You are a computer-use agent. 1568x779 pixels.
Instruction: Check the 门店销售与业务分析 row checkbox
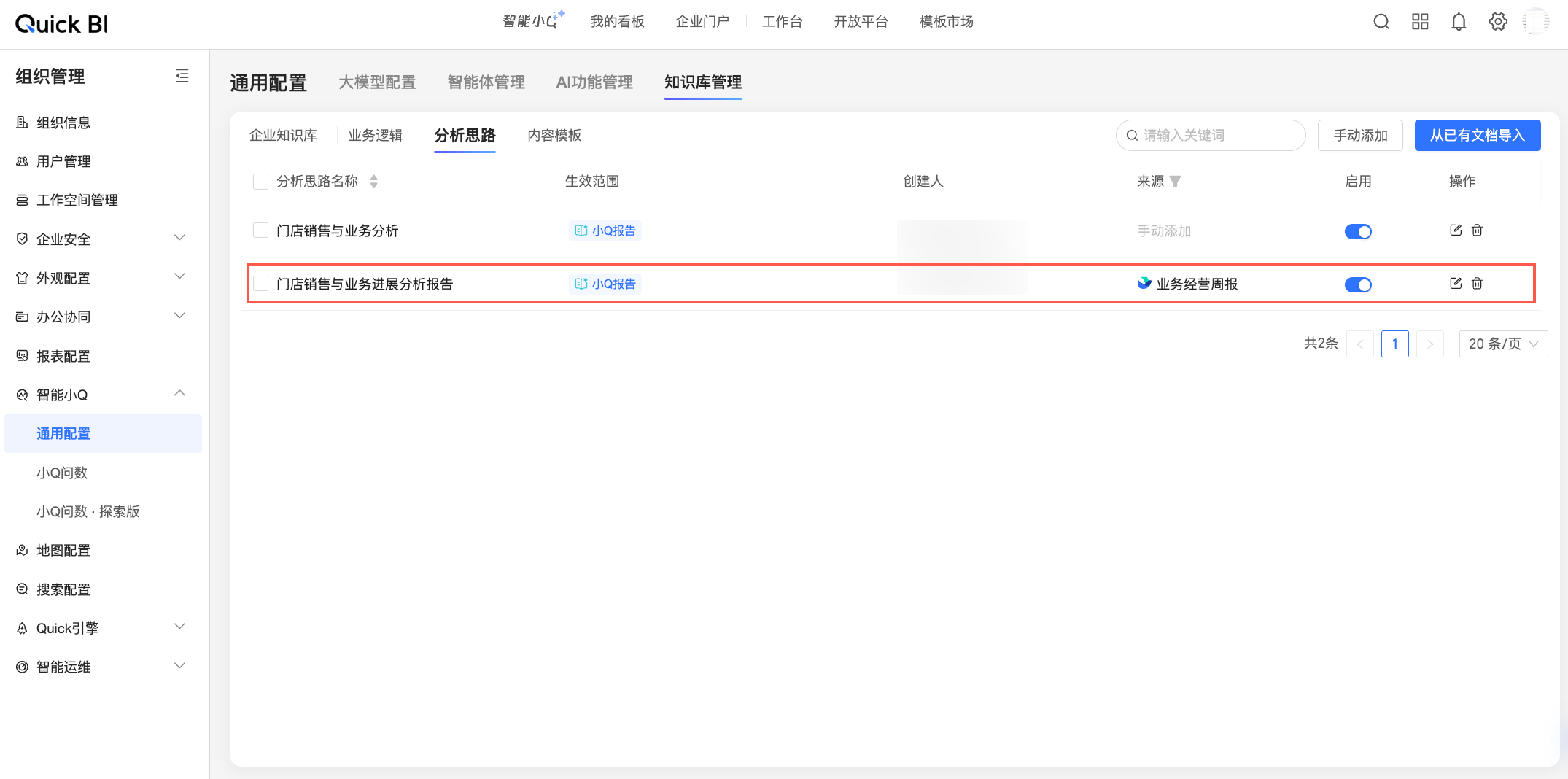point(260,230)
